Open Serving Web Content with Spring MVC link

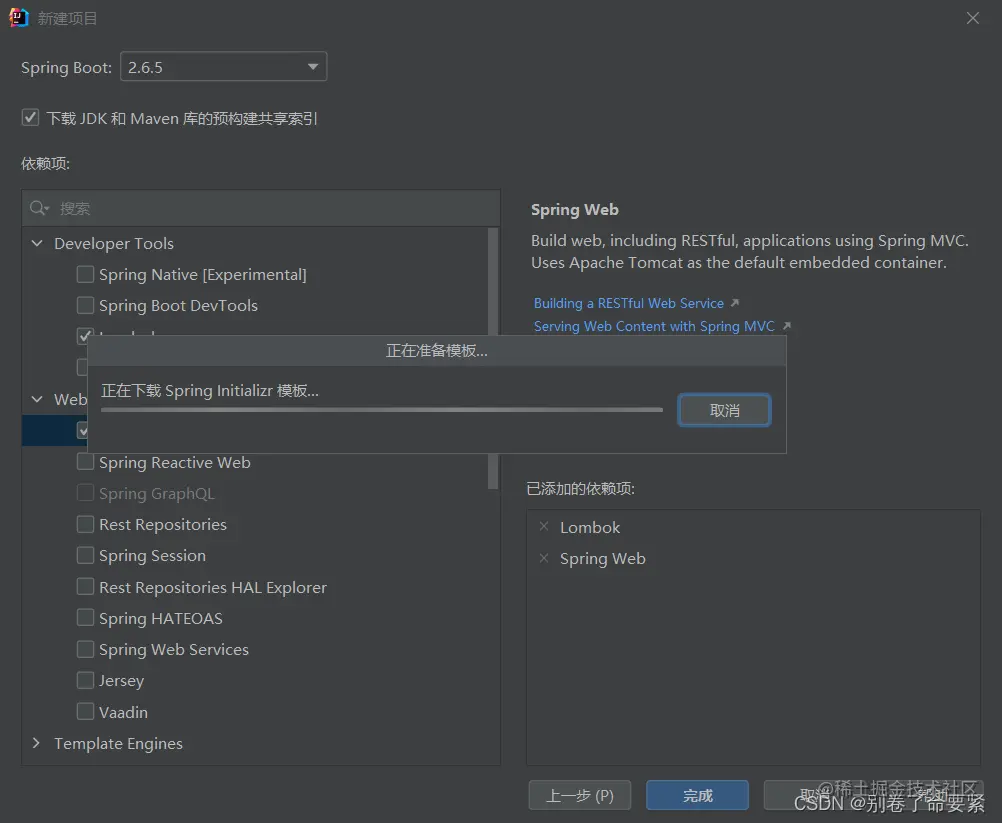coord(654,326)
